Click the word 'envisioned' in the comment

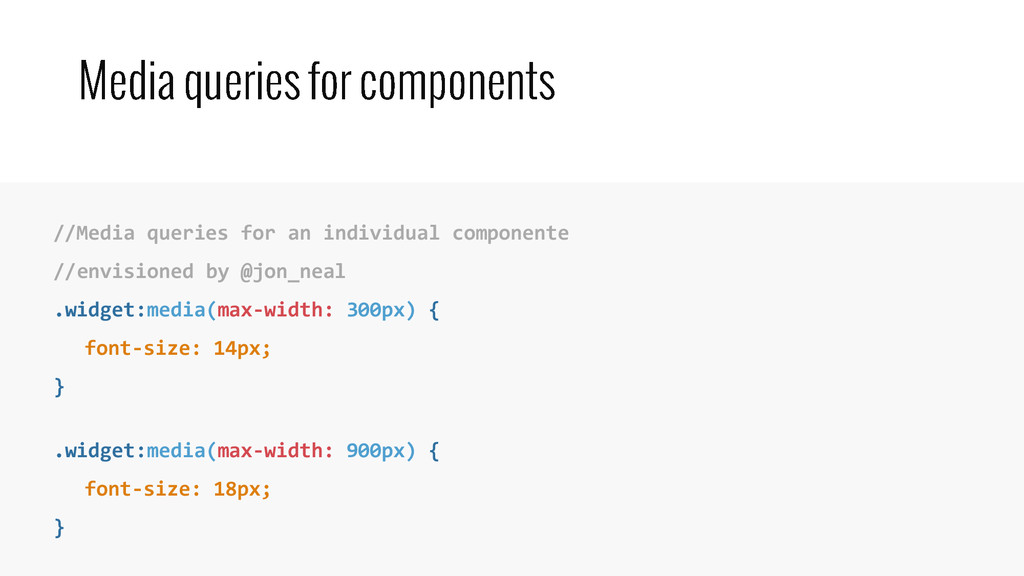click(135, 272)
